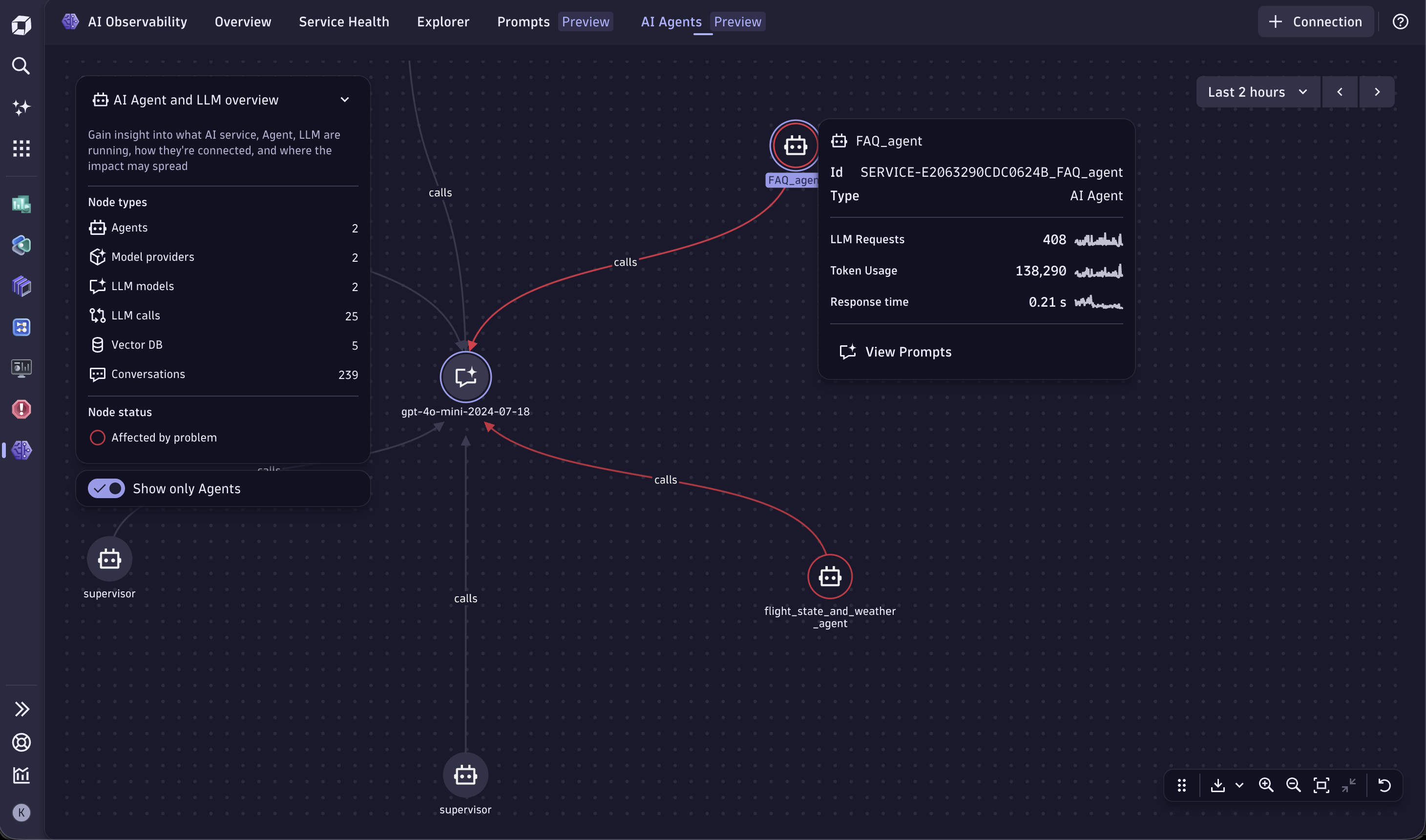The width and height of the screenshot is (1426, 840).
Task: Select the flight_state_and_weather_agent node
Action: (x=830, y=577)
